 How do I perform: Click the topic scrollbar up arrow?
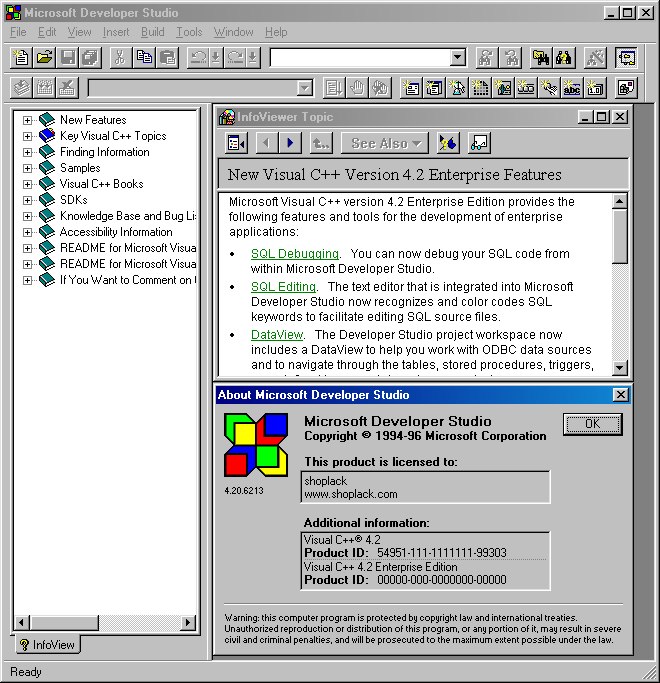click(619, 201)
